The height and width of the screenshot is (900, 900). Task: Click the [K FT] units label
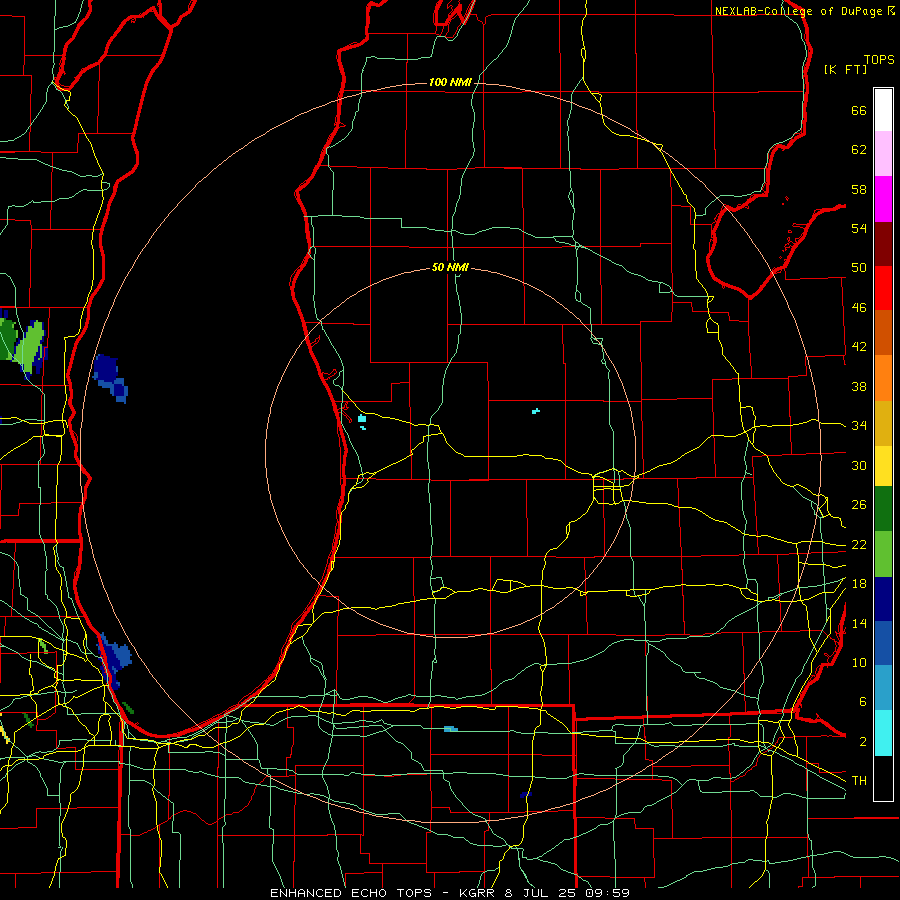point(845,69)
